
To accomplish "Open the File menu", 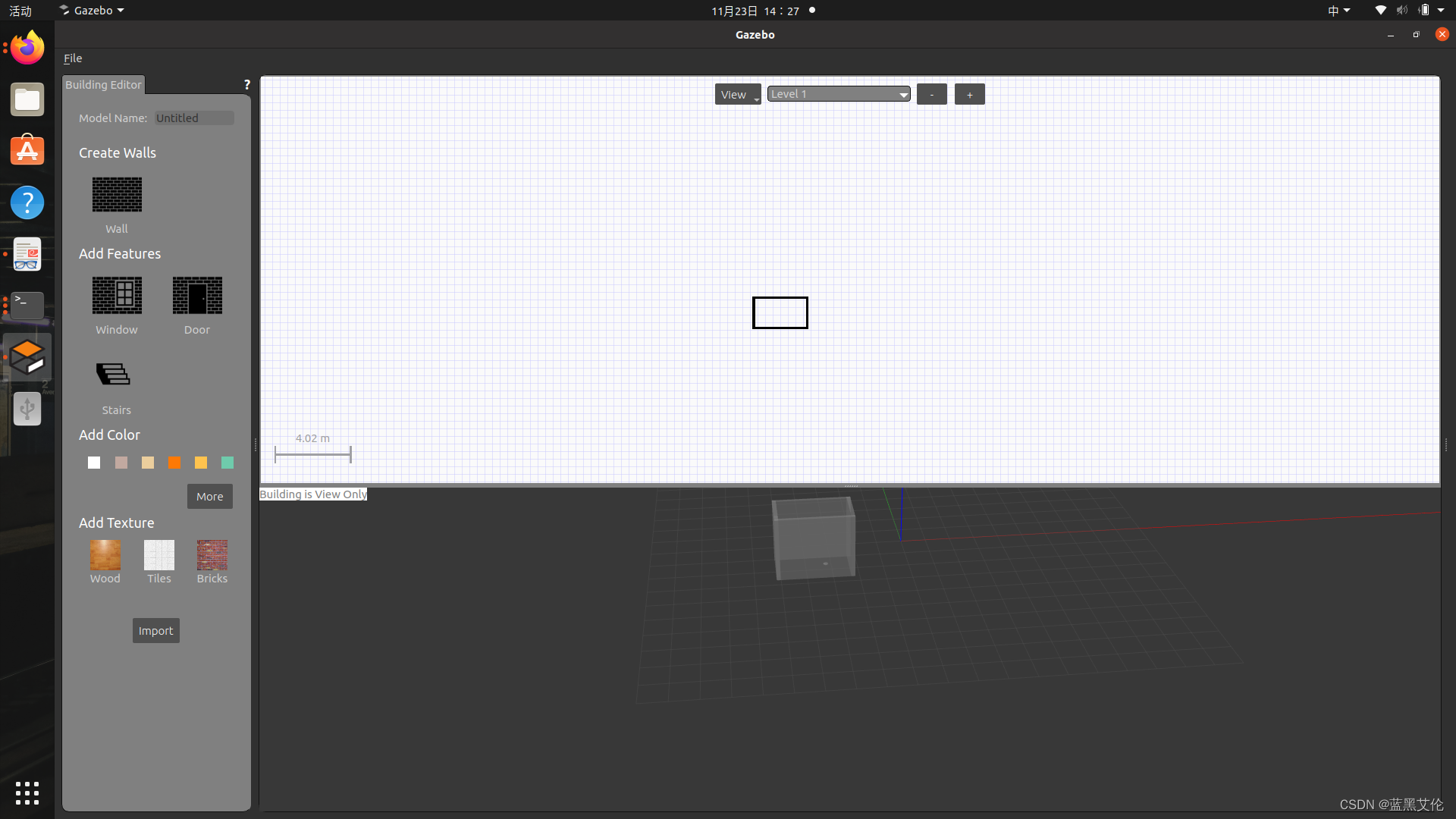I will [x=73, y=58].
